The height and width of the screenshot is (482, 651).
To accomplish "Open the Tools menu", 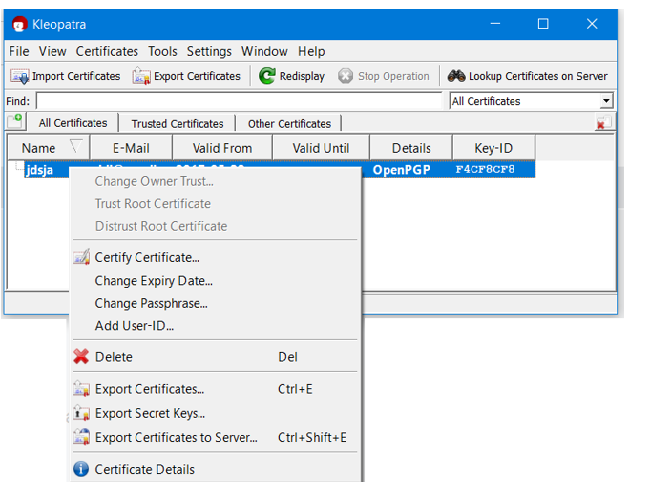I will tap(162, 51).
